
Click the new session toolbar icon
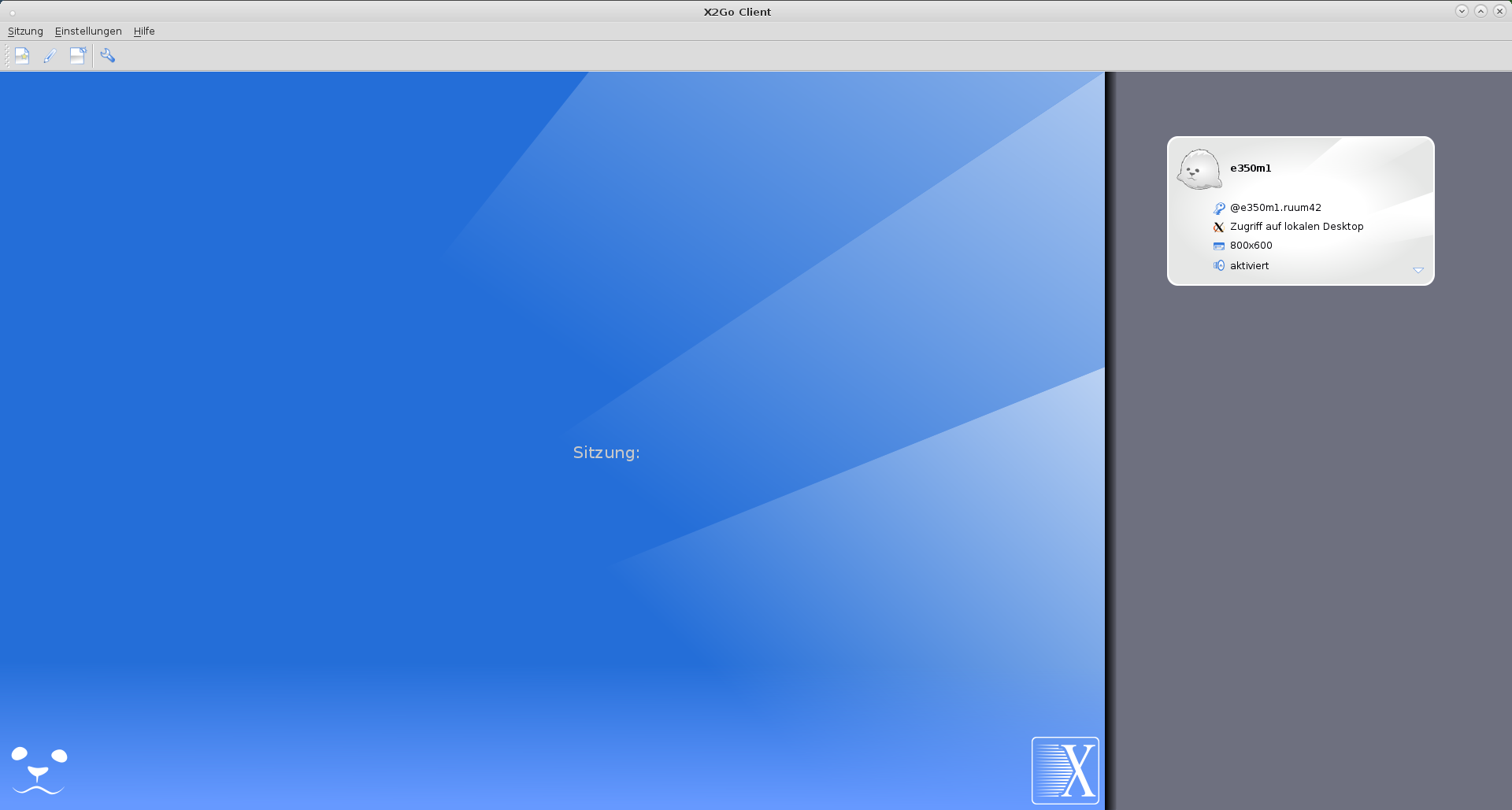click(22, 56)
